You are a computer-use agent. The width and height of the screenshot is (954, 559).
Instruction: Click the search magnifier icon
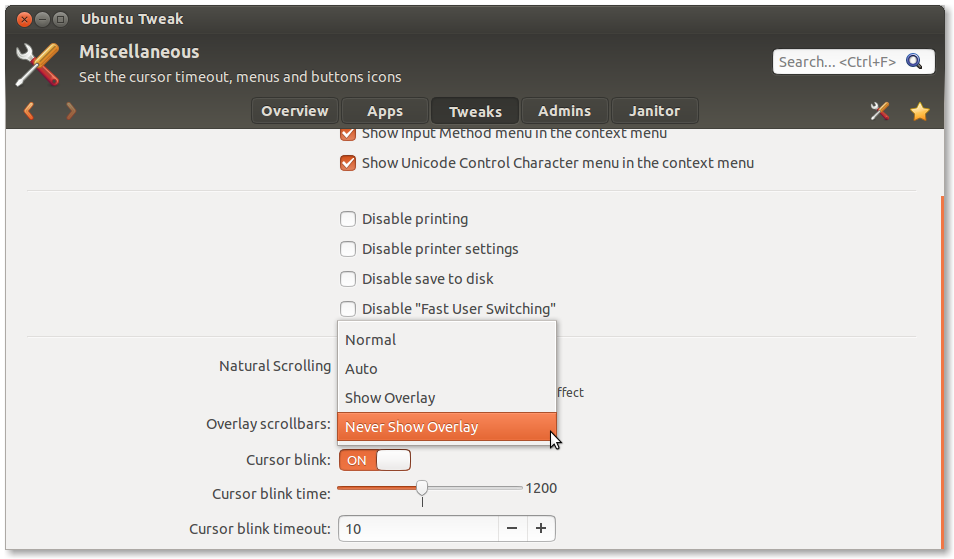click(914, 61)
